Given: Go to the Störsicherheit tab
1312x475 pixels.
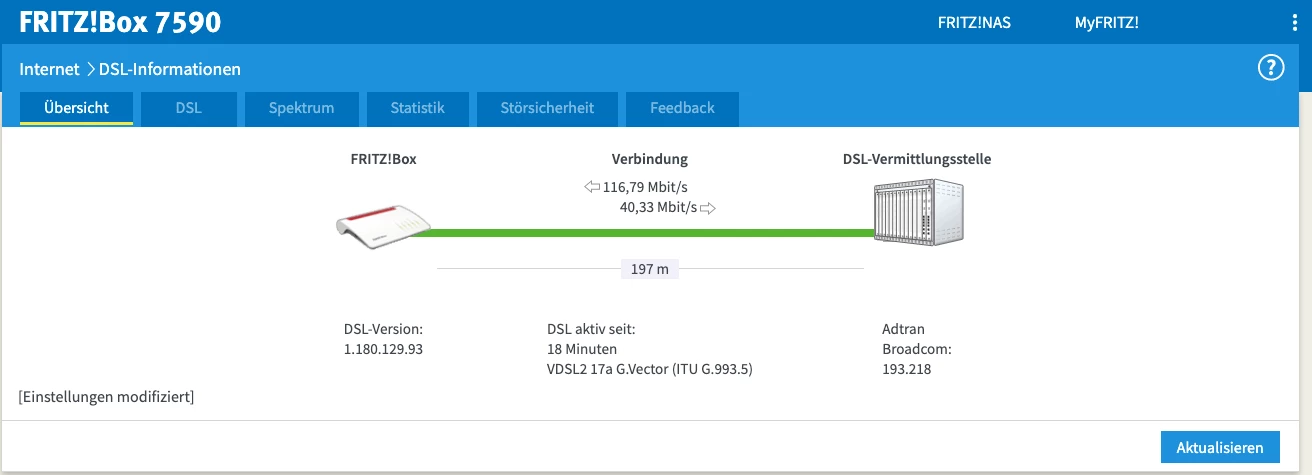Looking at the screenshot, I should pyautogui.click(x=547, y=108).
